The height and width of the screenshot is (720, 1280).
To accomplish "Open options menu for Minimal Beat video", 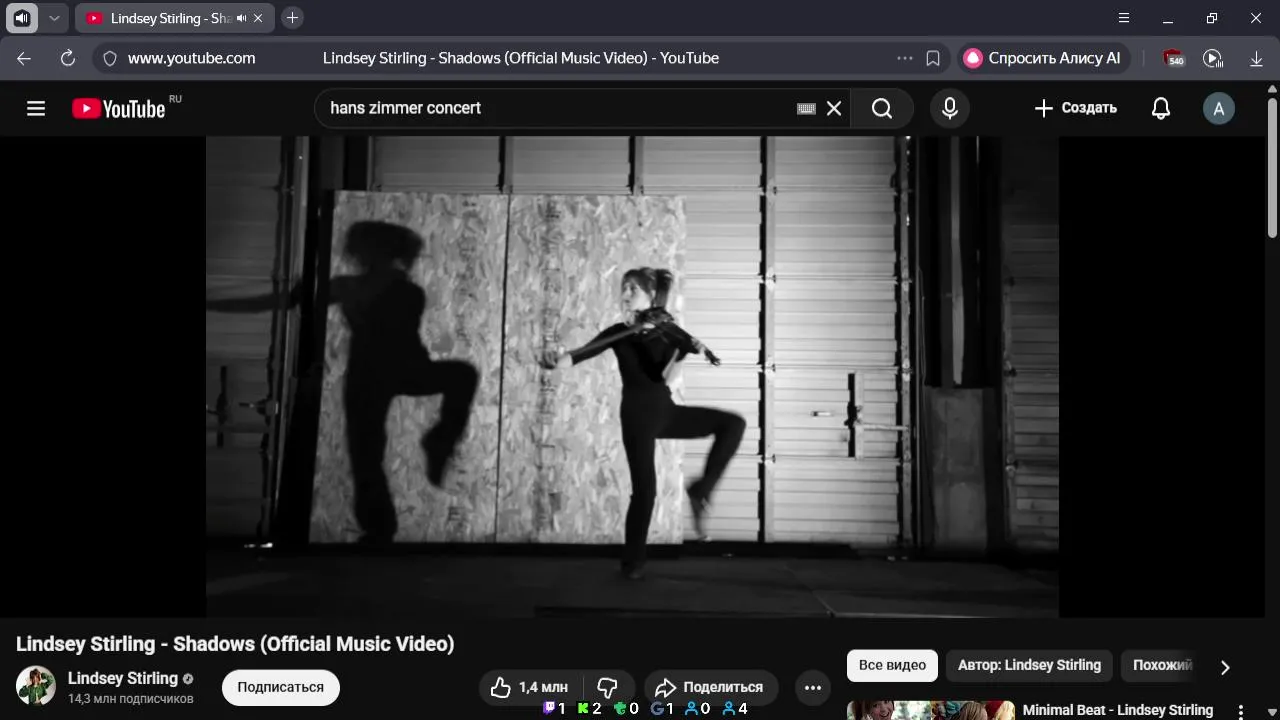I will [x=1241, y=711].
